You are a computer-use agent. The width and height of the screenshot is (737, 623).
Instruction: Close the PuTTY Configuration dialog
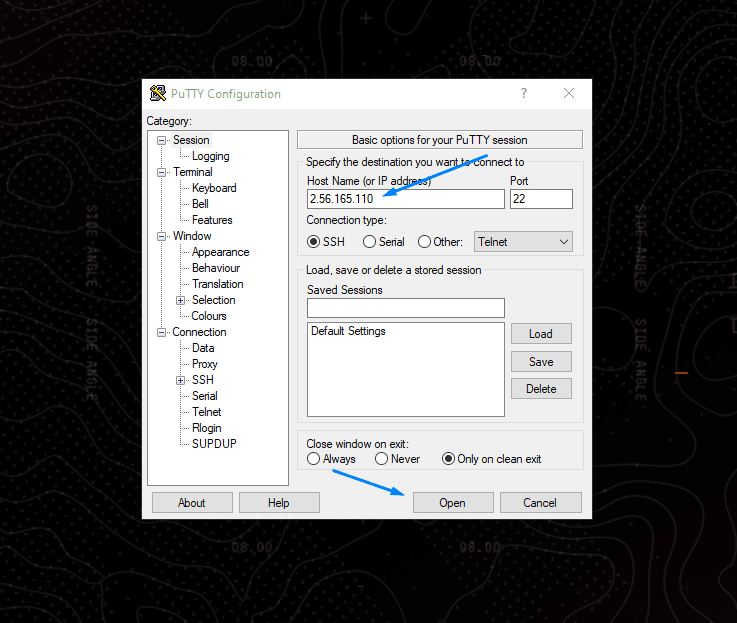[569, 93]
